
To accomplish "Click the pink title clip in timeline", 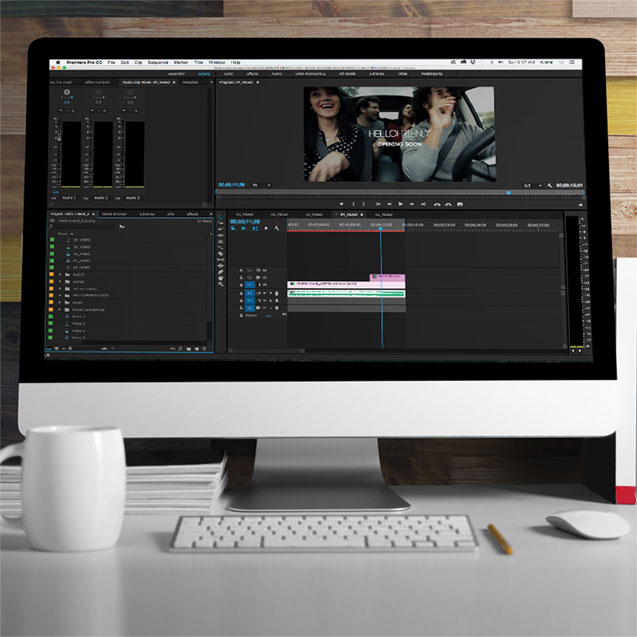I will (x=388, y=277).
